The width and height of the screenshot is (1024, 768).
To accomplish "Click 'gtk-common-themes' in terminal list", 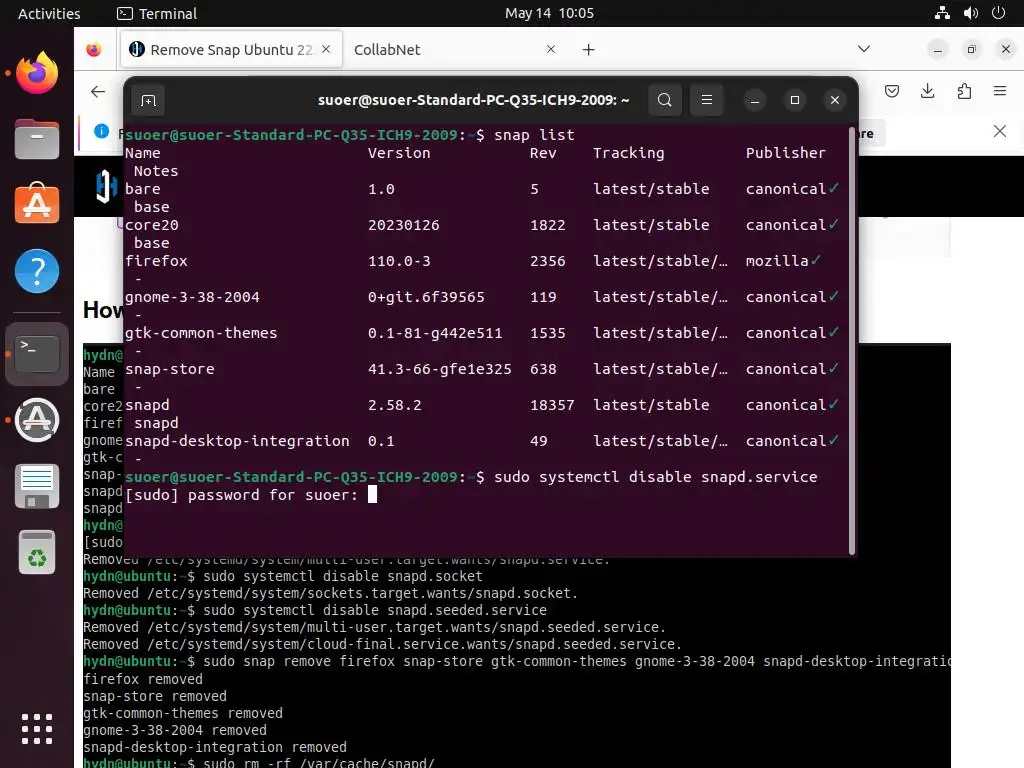I will point(201,333).
